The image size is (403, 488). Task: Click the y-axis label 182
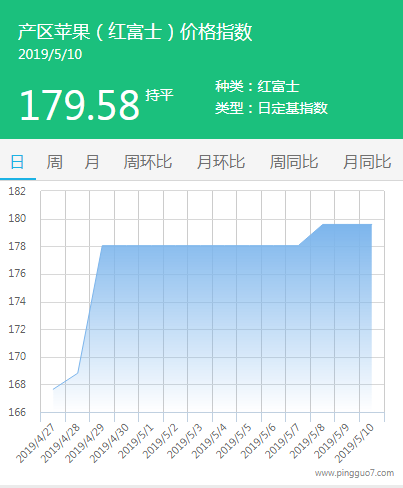pyautogui.click(x=17, y=191)
